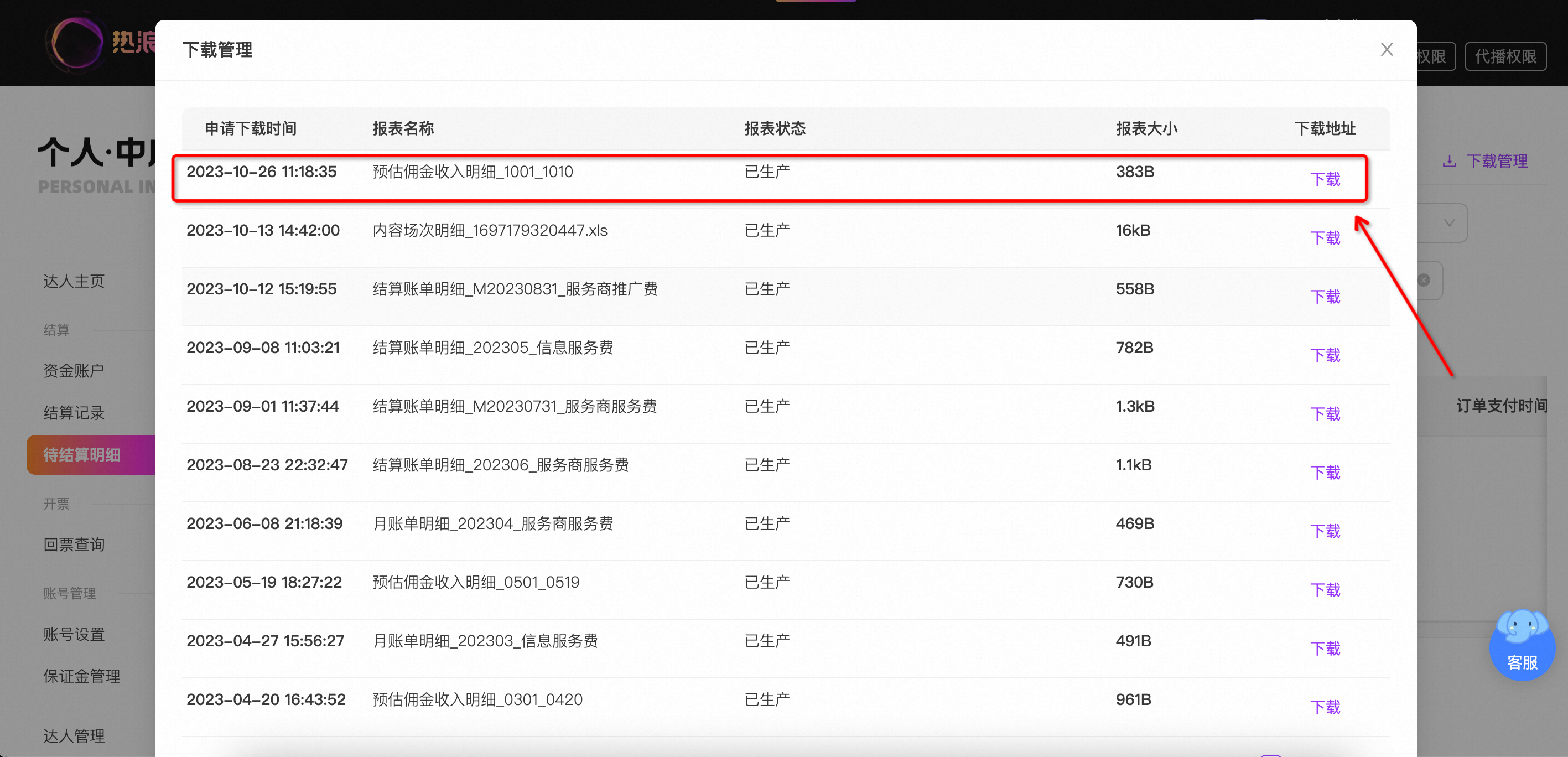Expand the dropdown chevron behind the dialog

1449,223
